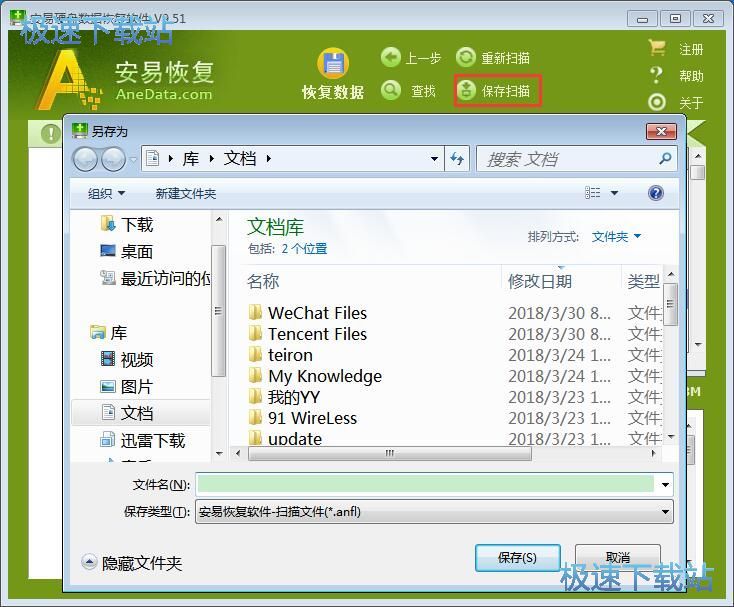Open the 排列方式 文件夹 dropdown
This screenshot has width=734, height=607.
[616, 237]
